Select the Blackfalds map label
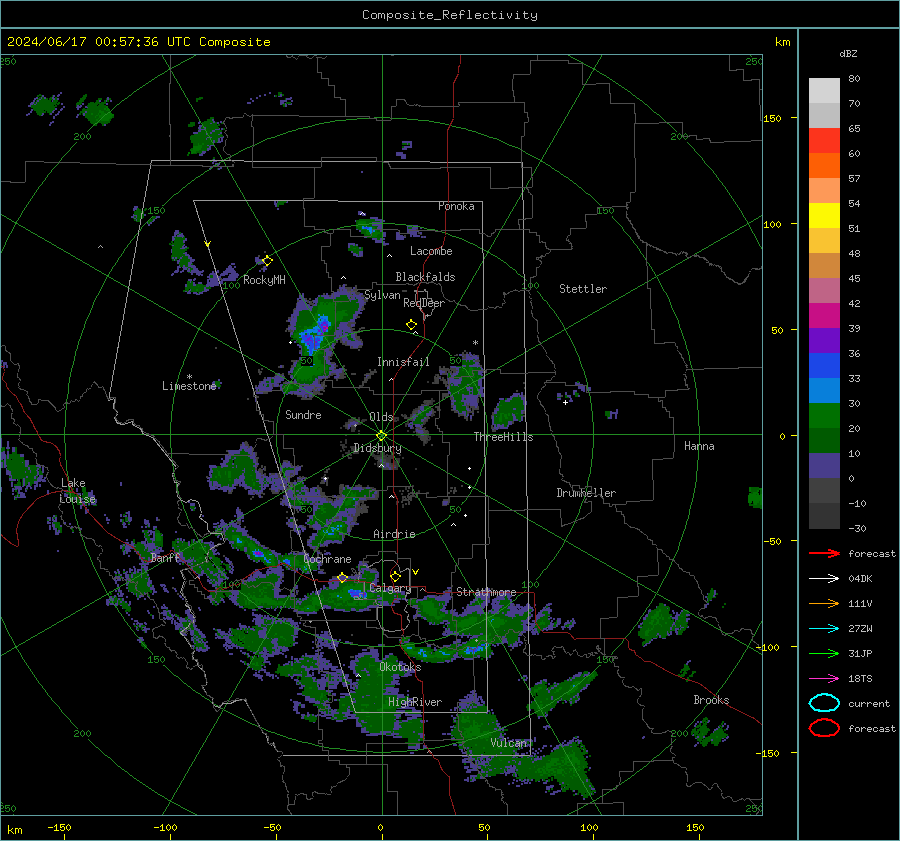This screenshot has height=841, width=900. click(425, 277)
